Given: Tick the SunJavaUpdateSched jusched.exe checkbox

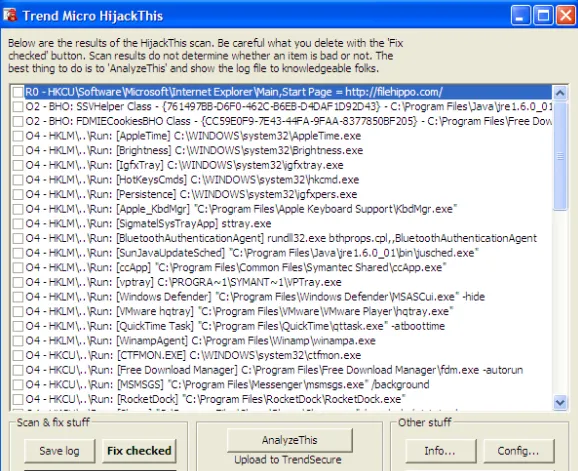Looking at the screenshot, I should pos(18,253).
